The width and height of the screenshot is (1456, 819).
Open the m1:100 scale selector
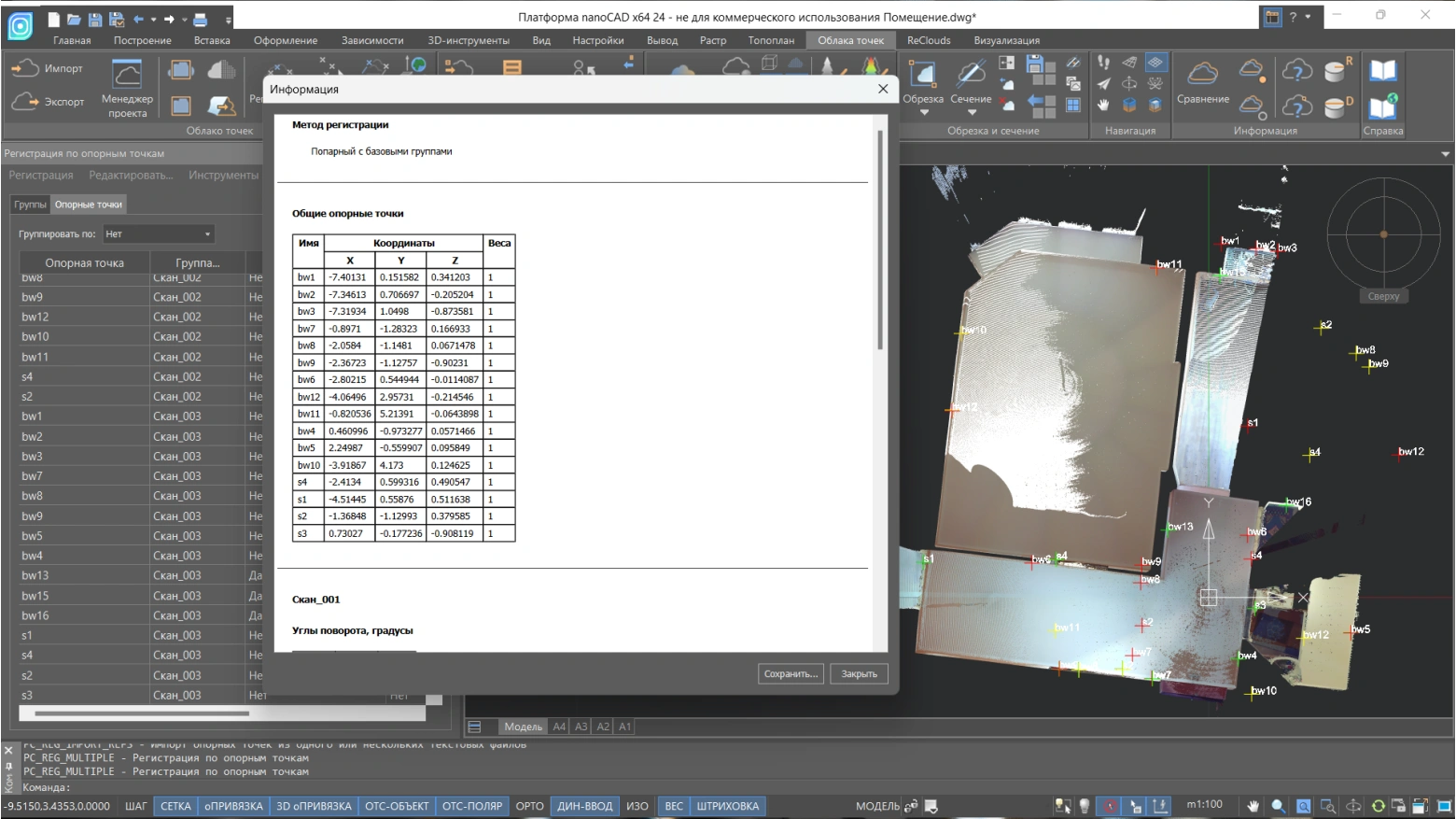(x=1204, y=805)
